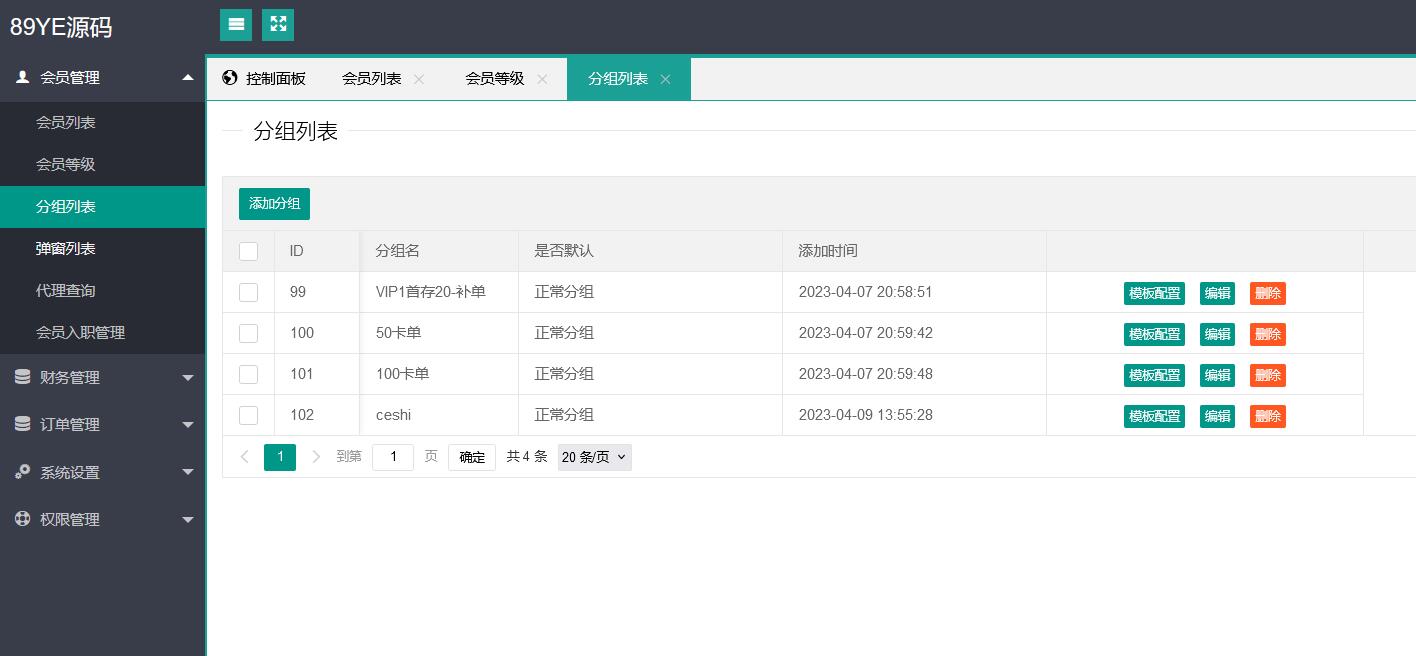Click the 89YE源码 logo title

tap(61, 27)
